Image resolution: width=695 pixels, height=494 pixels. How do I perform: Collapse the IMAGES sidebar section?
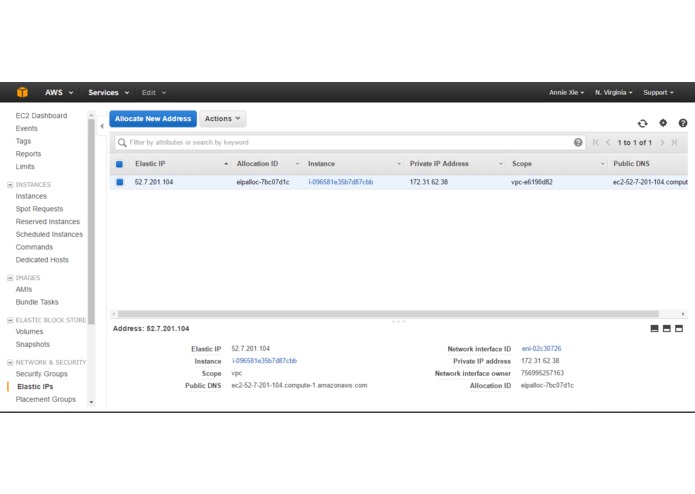click(x=10, y=278)
